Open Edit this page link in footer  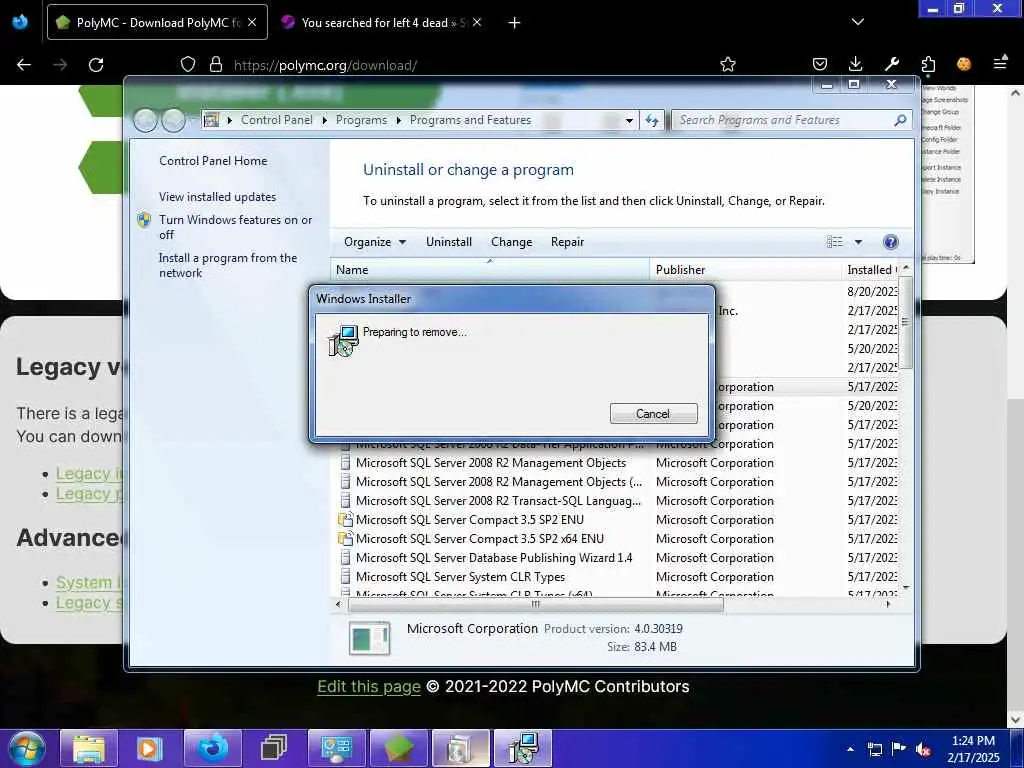pyautogui.click(x=369, y=686)
